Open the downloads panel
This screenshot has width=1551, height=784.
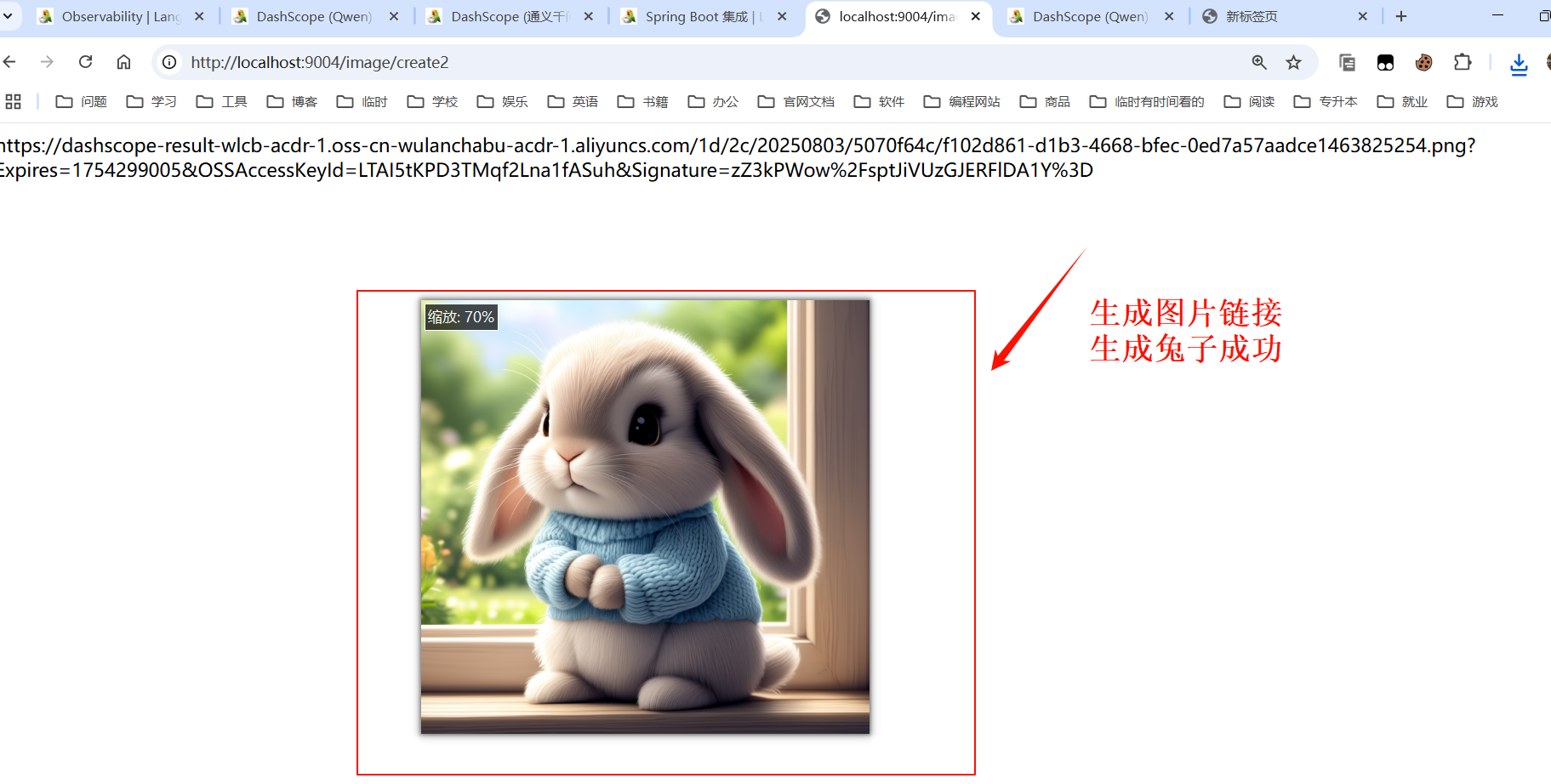(x=1519, y=64)
